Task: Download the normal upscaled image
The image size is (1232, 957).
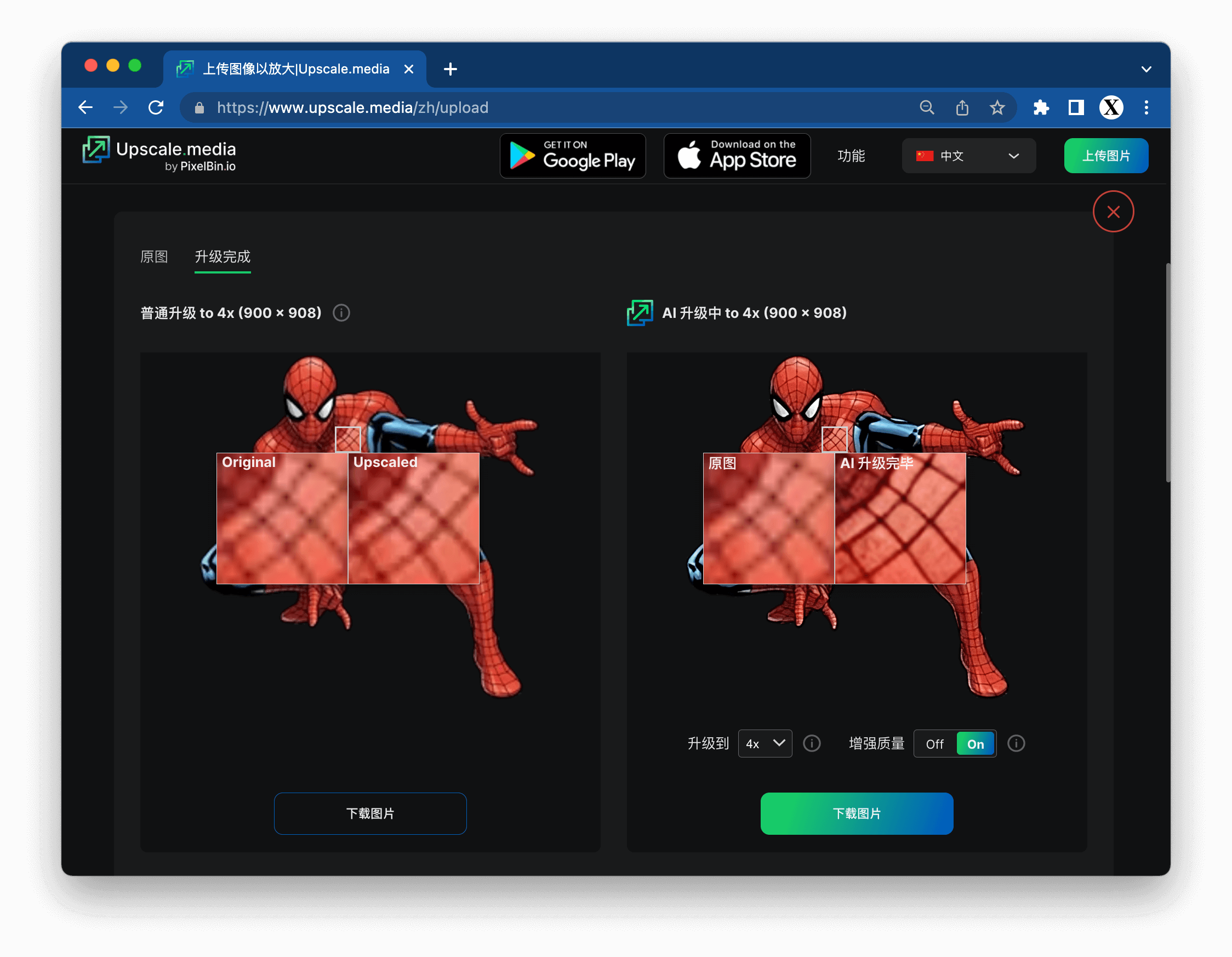Action: click(x=370, y=814)
